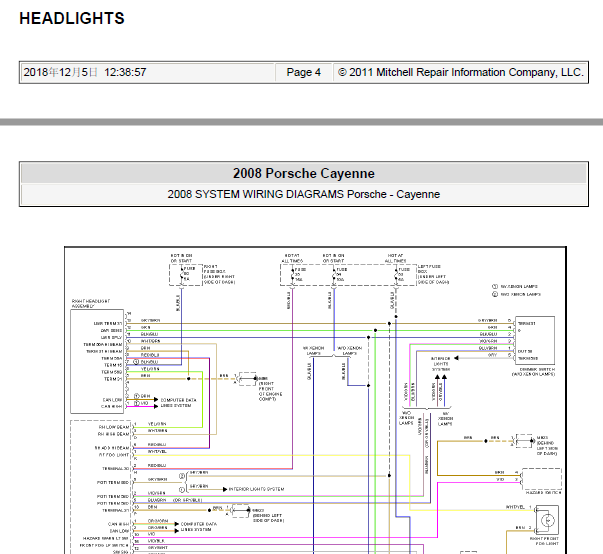Screen dimensions: 603x554
Task: Click the Dimmer Switch component box
Action: [535, 340]
